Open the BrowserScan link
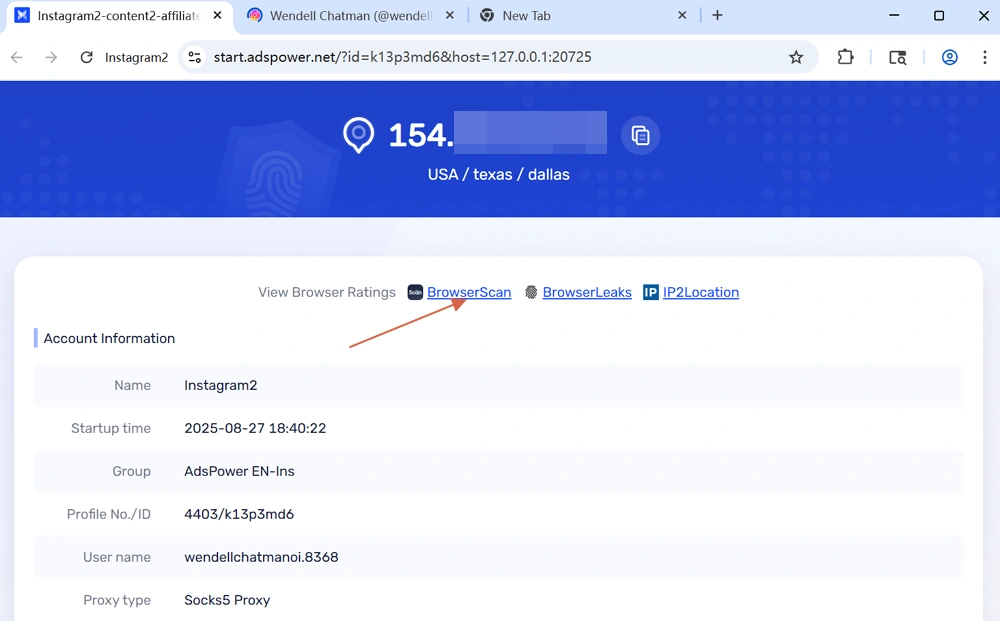The image size is (1000, 621). pyautogui.click(x=469, y=292)
